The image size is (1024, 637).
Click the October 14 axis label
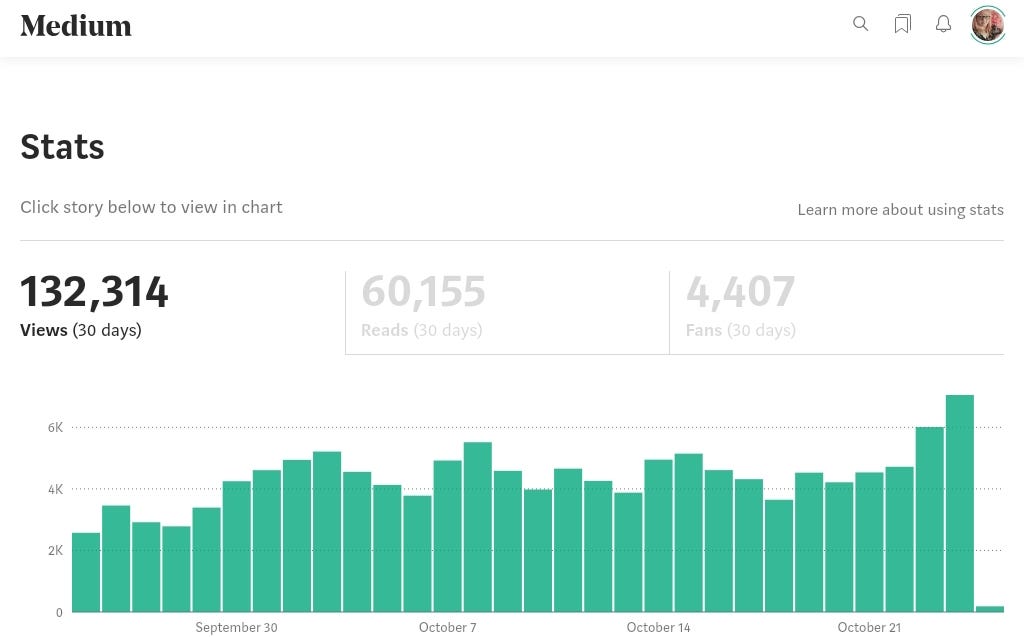click(658, 627)
